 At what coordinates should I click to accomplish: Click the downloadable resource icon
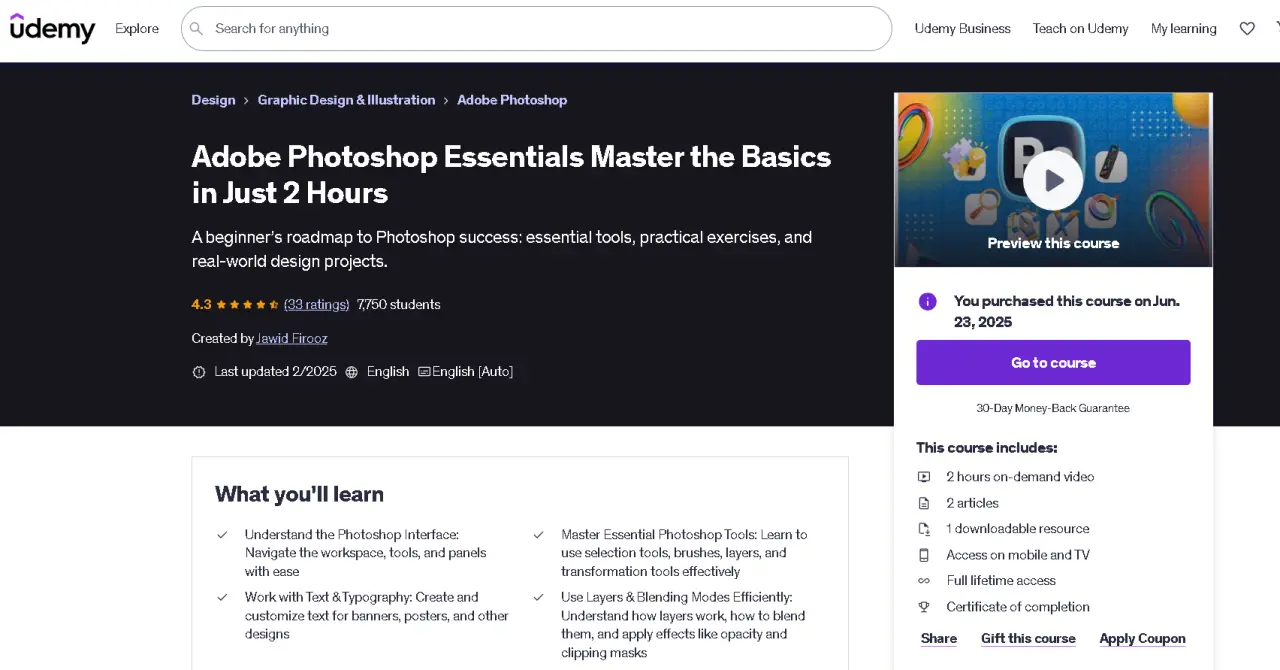pos(924,529)
